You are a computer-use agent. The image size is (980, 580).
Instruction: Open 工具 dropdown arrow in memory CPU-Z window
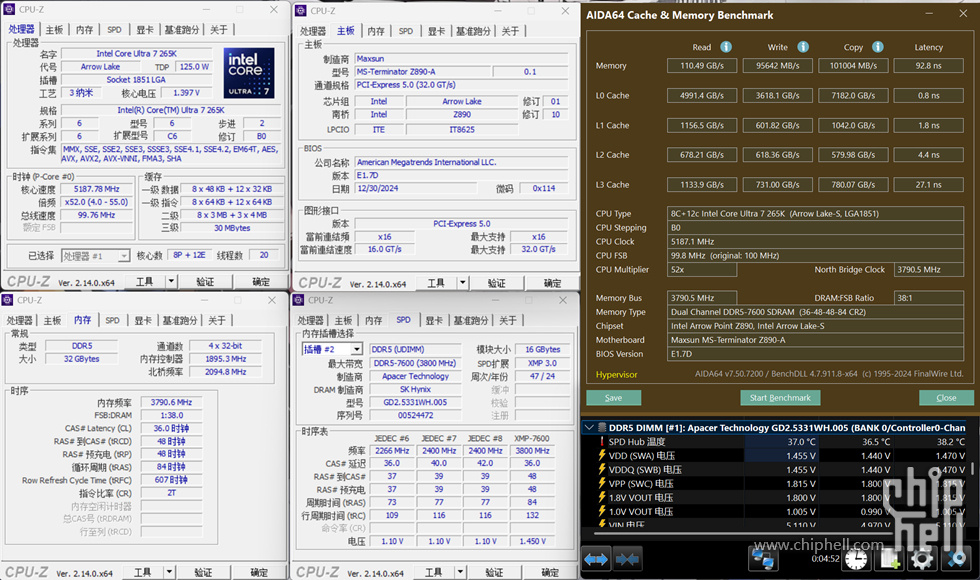coord(169,572)
